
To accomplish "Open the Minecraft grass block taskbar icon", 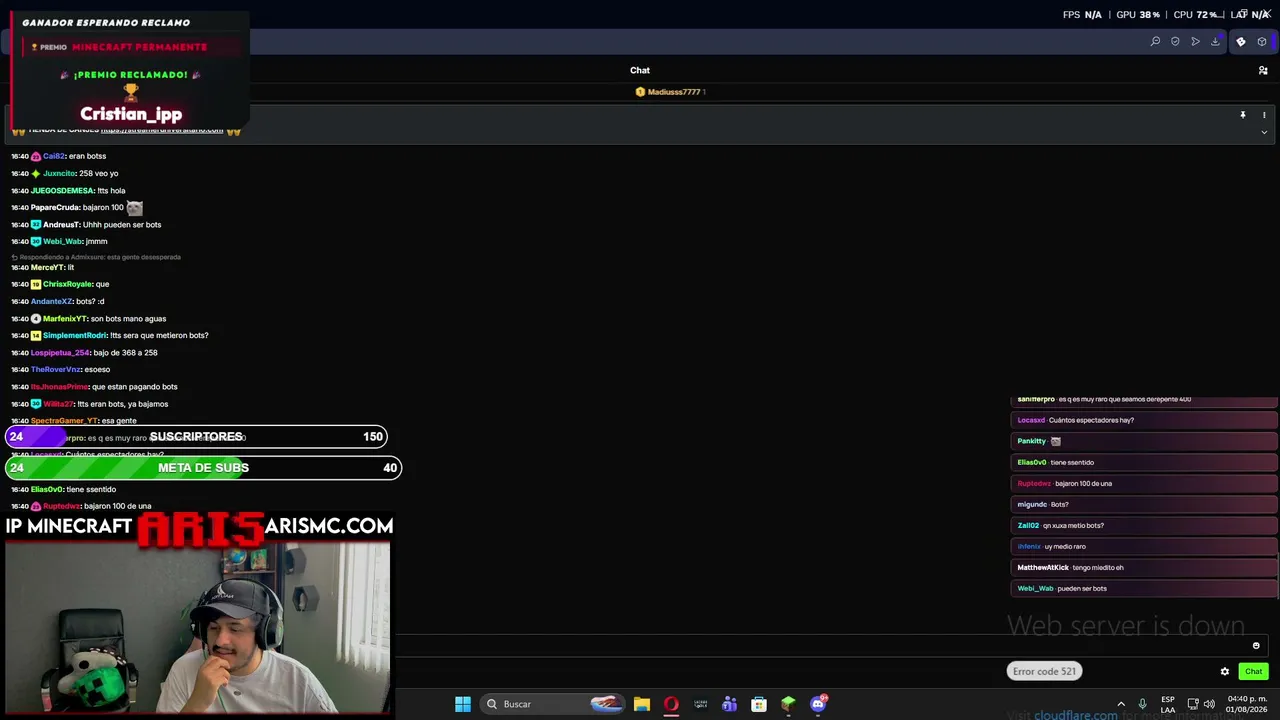I will 788,704.
